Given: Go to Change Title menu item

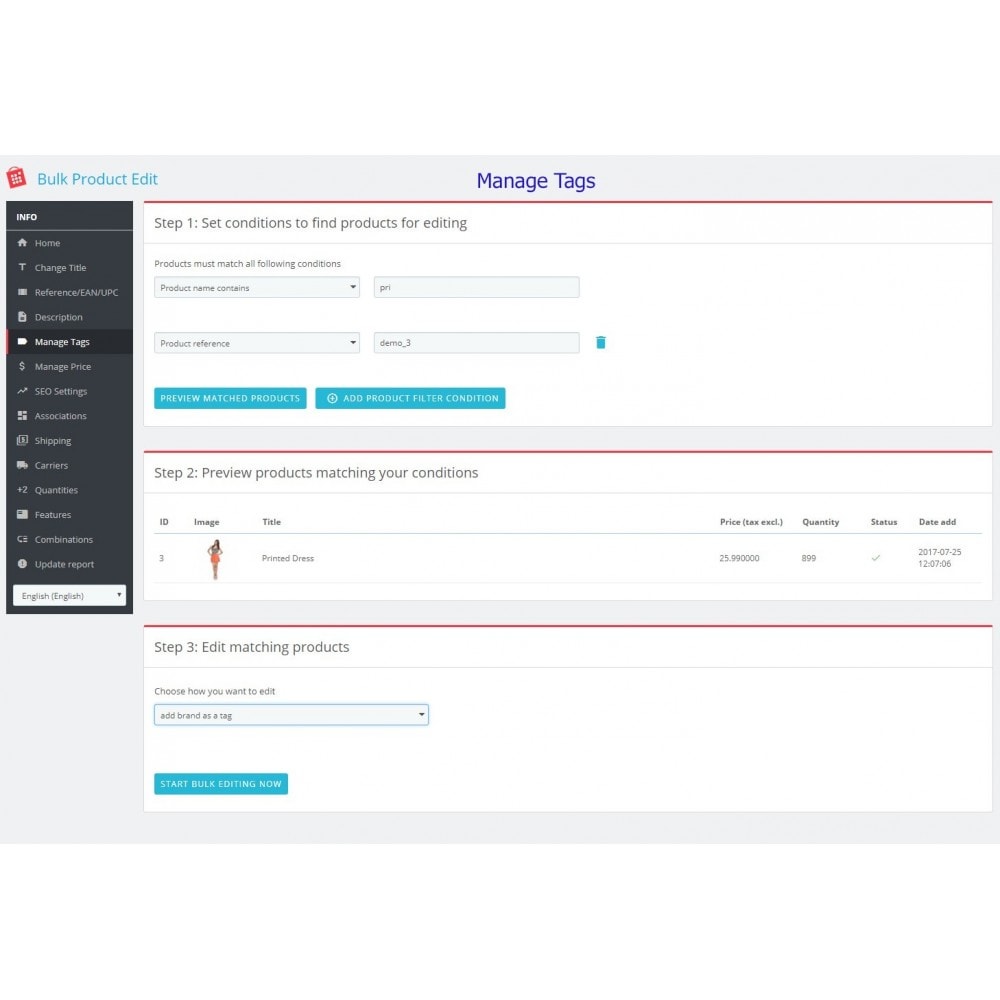Looking at the screenshot, I should tap(60, 268).
